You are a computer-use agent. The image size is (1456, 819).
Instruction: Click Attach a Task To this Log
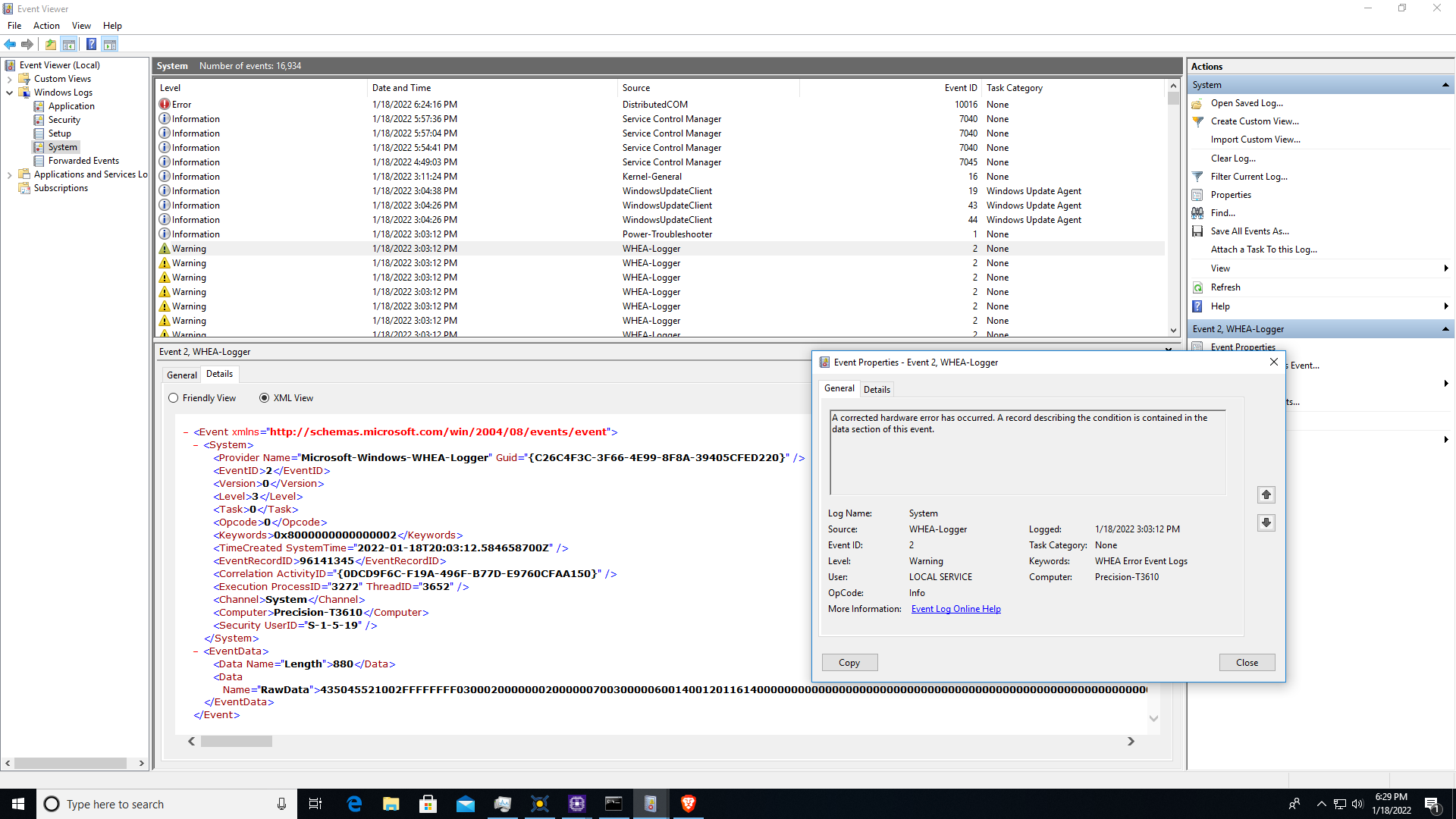click(1263, 249)
